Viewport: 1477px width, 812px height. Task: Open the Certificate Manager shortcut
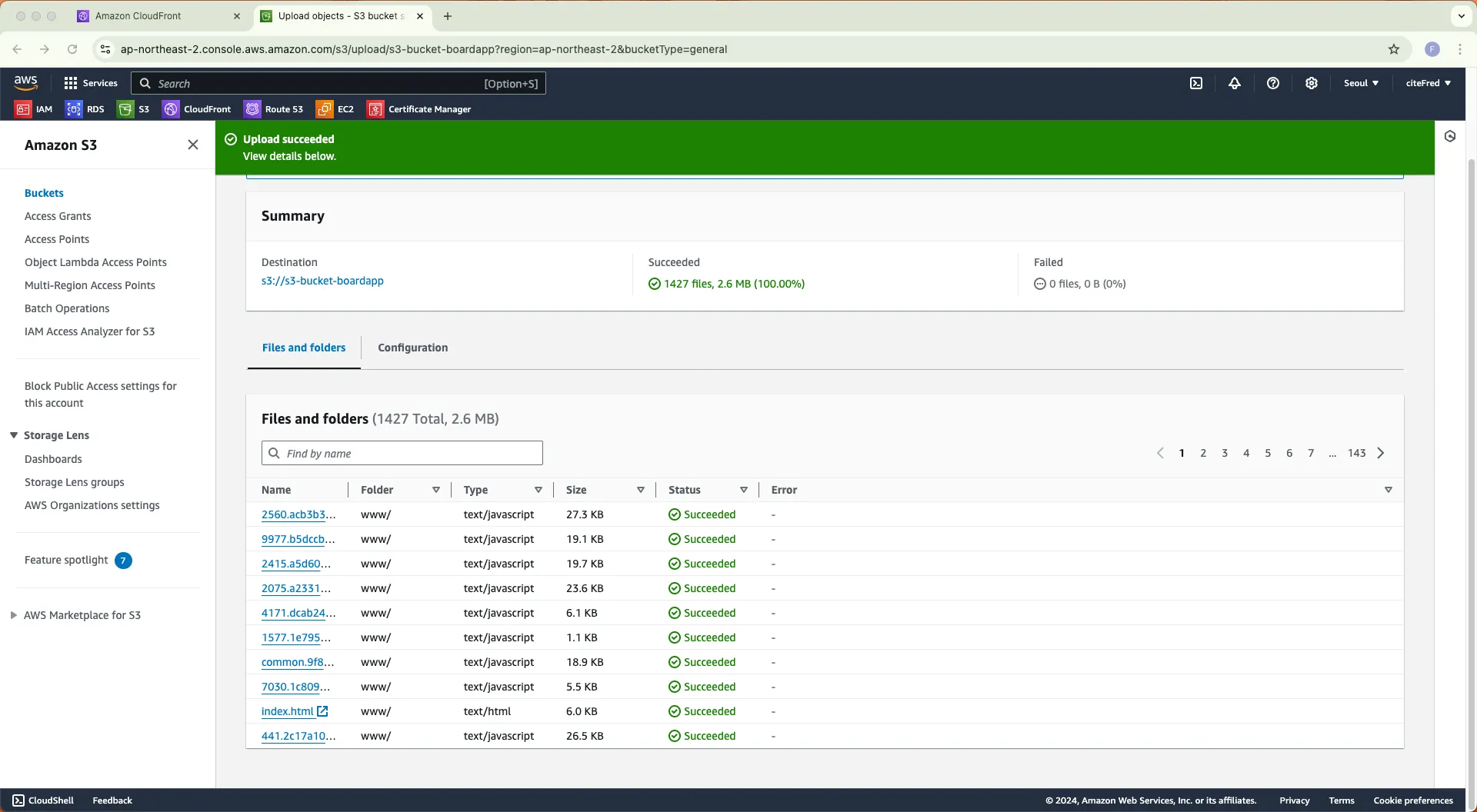pyautogui.click(x=419, y=109)
